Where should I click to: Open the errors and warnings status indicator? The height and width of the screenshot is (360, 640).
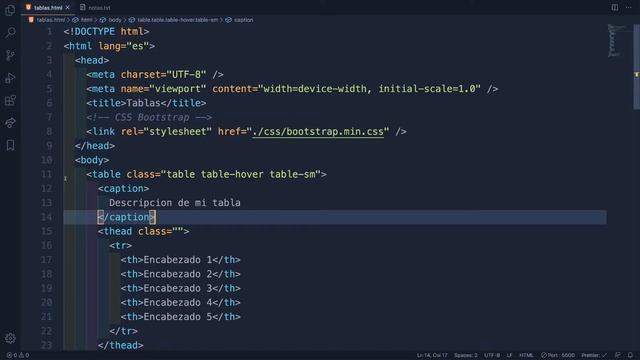click(18, 355)
